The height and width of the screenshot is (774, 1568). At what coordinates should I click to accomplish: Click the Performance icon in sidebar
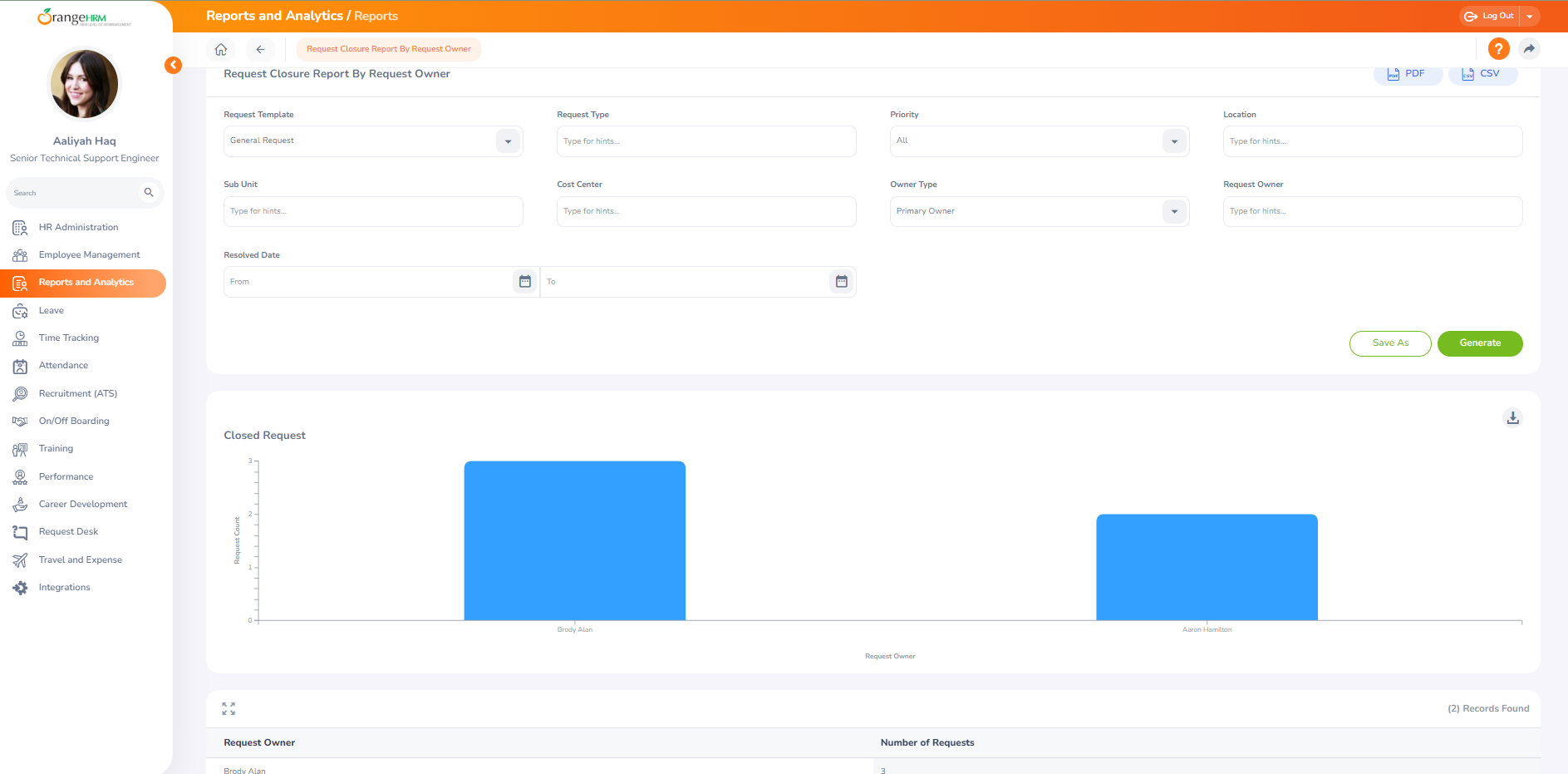click(20, 476)
